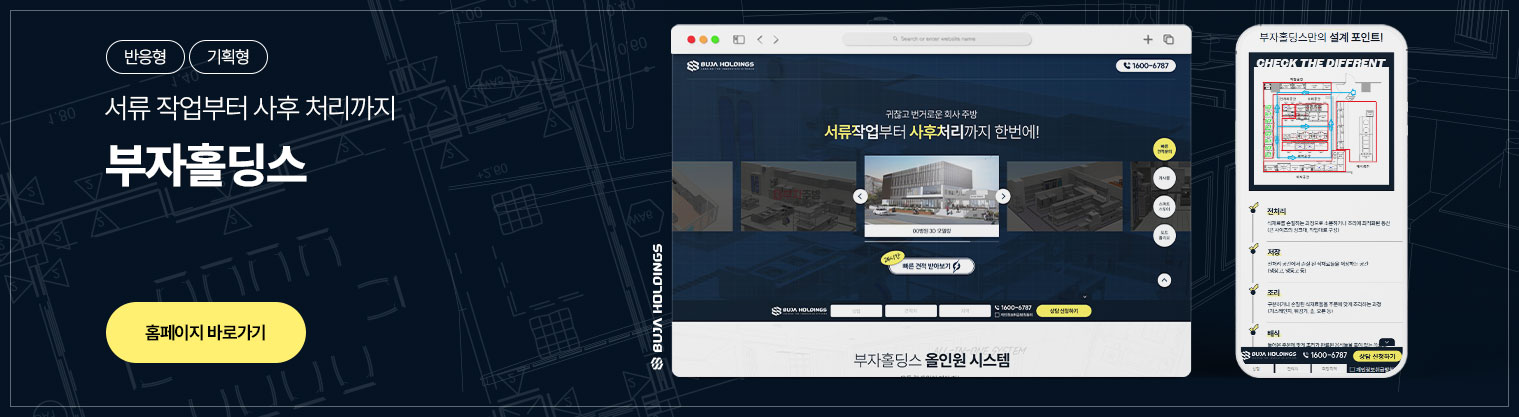Click the browser forward arrow
Image resolution: width=1519 pixels, height=417 pixels.
776,39
